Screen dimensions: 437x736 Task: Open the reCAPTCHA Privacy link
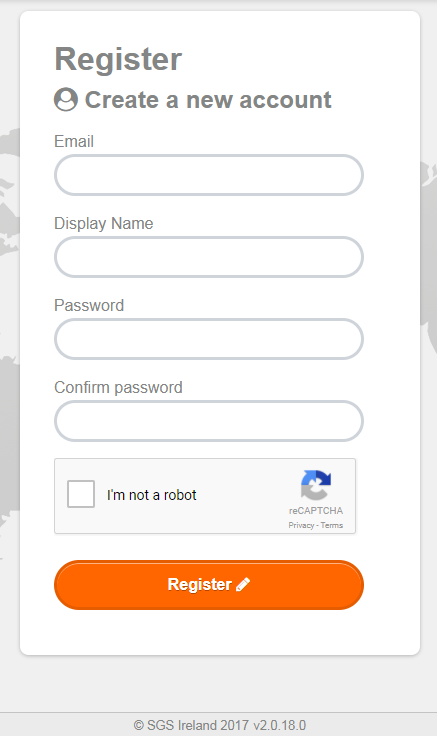(301, 525)
